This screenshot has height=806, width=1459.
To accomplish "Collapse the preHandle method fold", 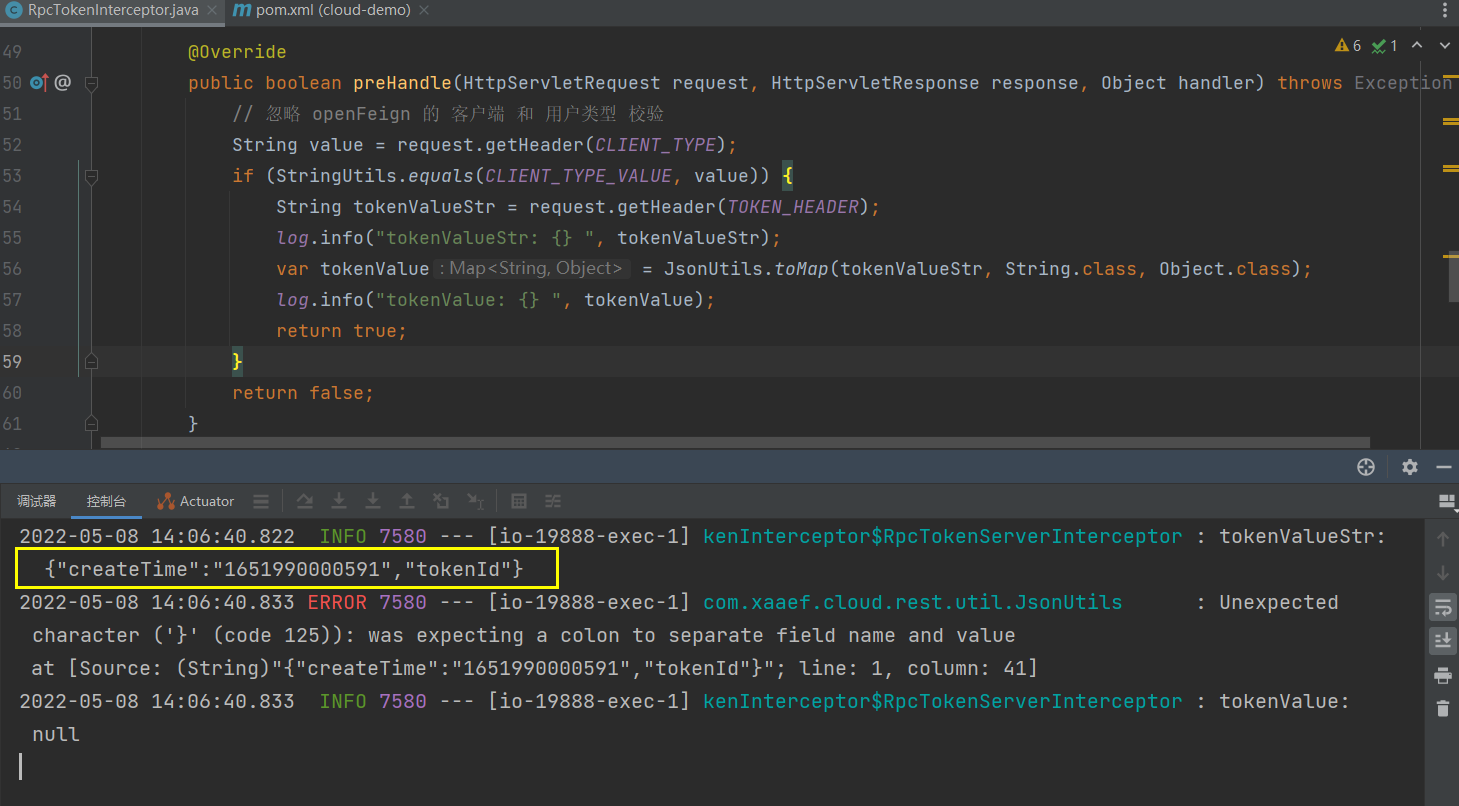I will tap(91, 82).
